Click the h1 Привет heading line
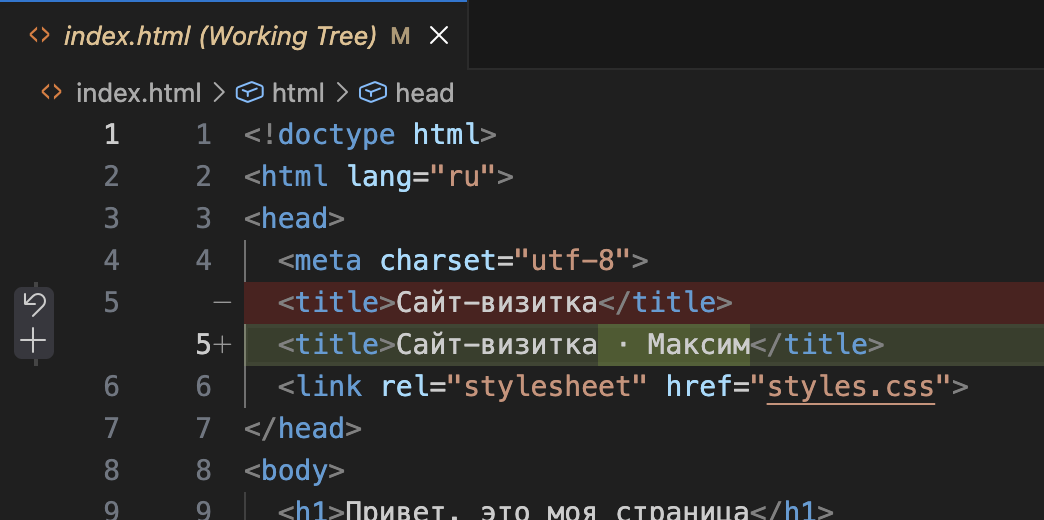The width and height of the screenshot is (1044, 520). (556, 511)
